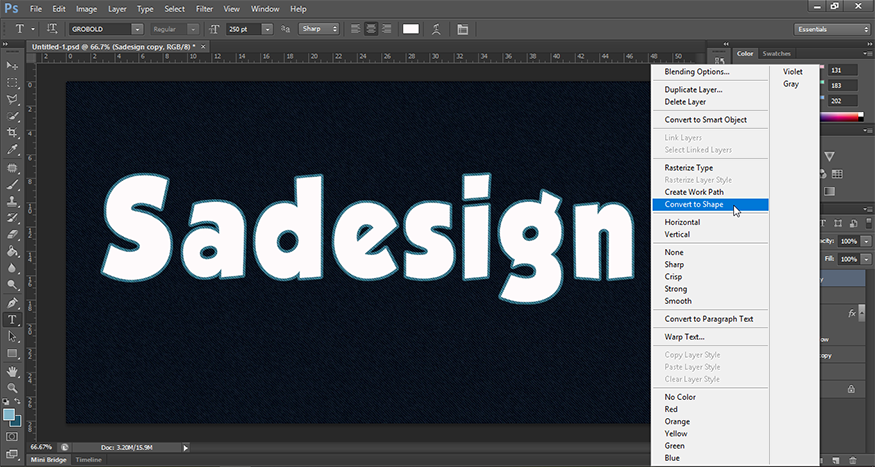Click the foreground color swatch
The width and height of the screenshot is (875, 467).
pyautogui.click(x=8, y=415)
